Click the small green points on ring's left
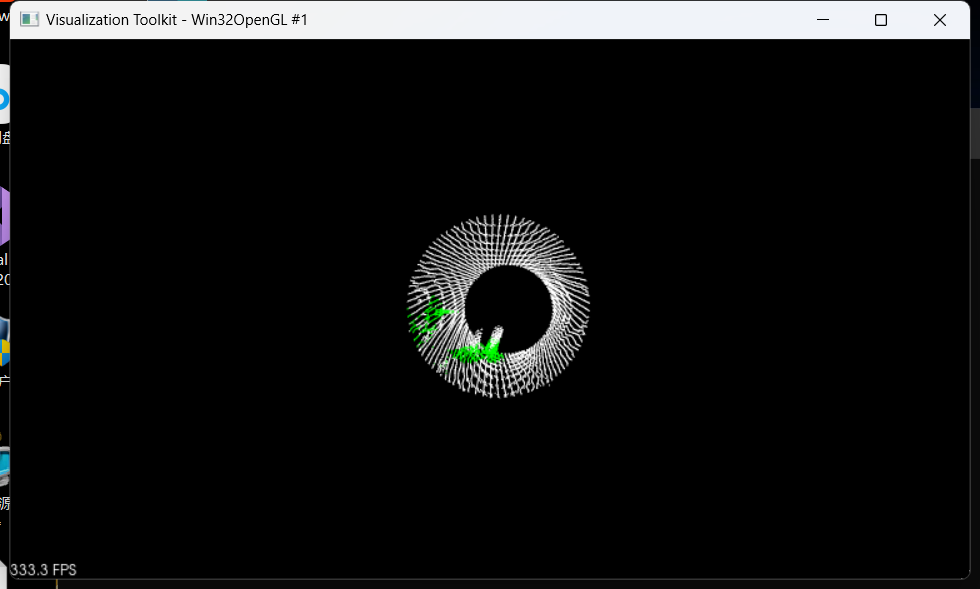This screenshot has height=589, width=980. (x=431, y=316)
